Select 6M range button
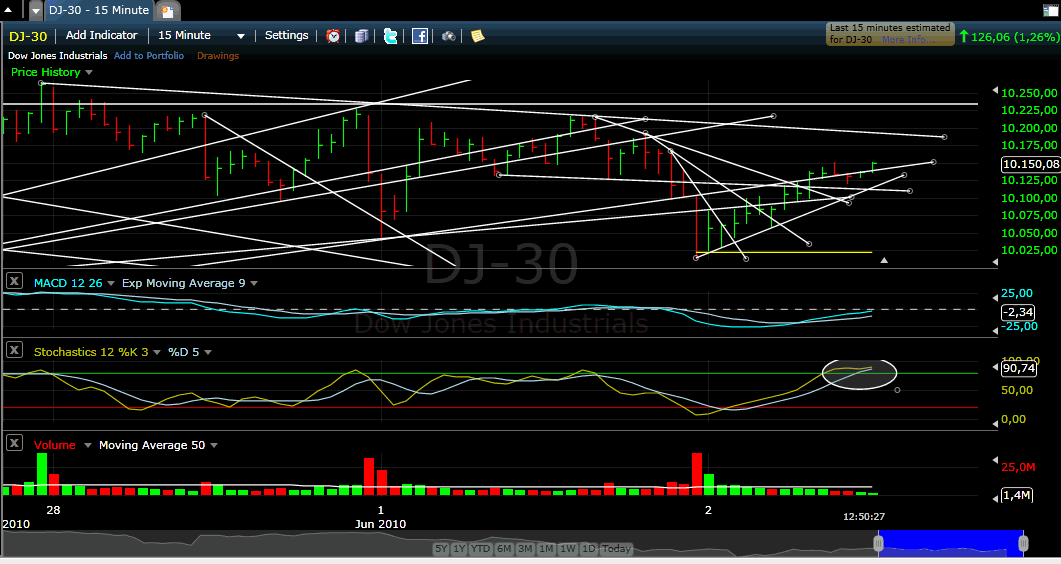This screenshot has height=564, width=1061. pyautogui.click(x=504, y=549)
